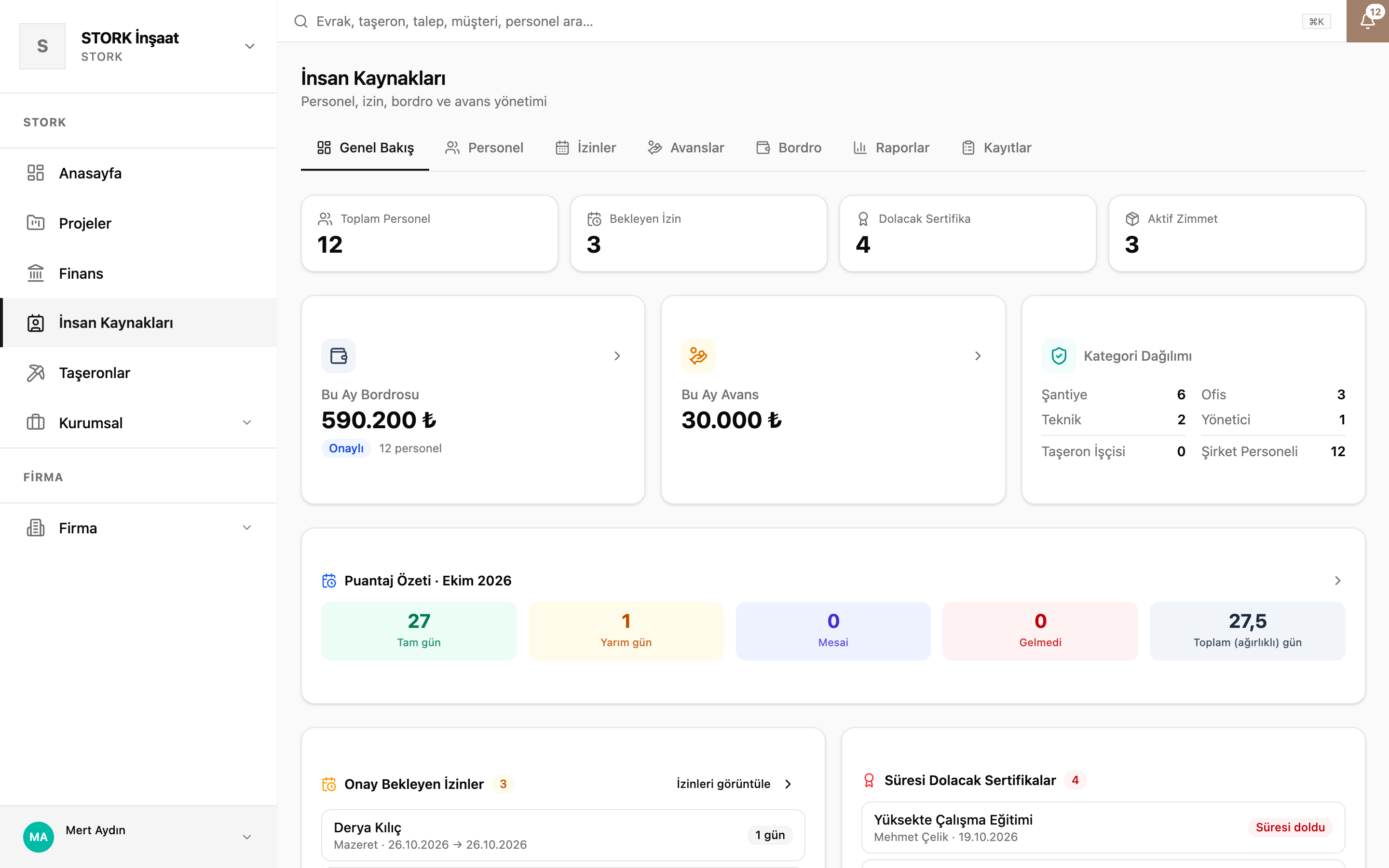Open Derya Kılıç leave request row

(563, 835)
